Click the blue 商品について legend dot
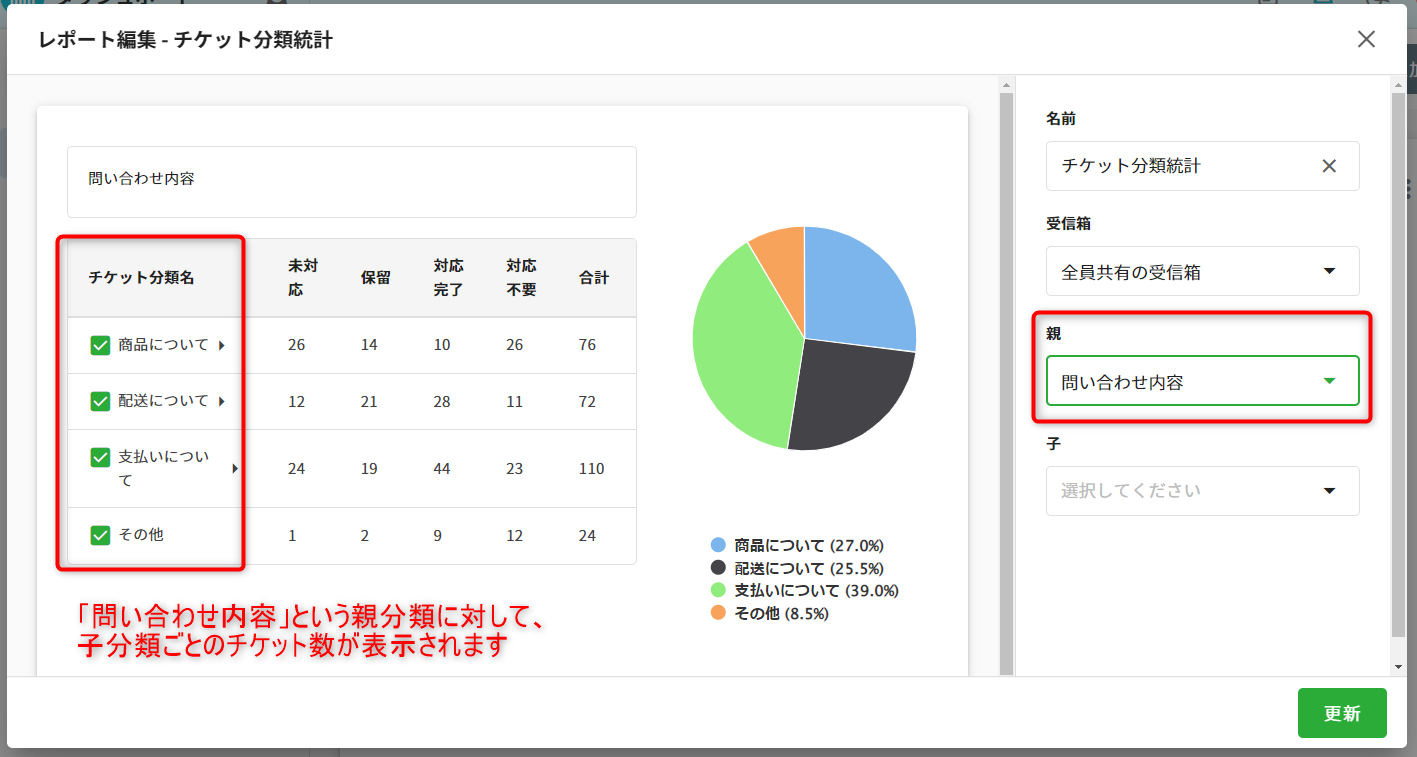The image size is (1417, 757). click(x=718, y=545)
